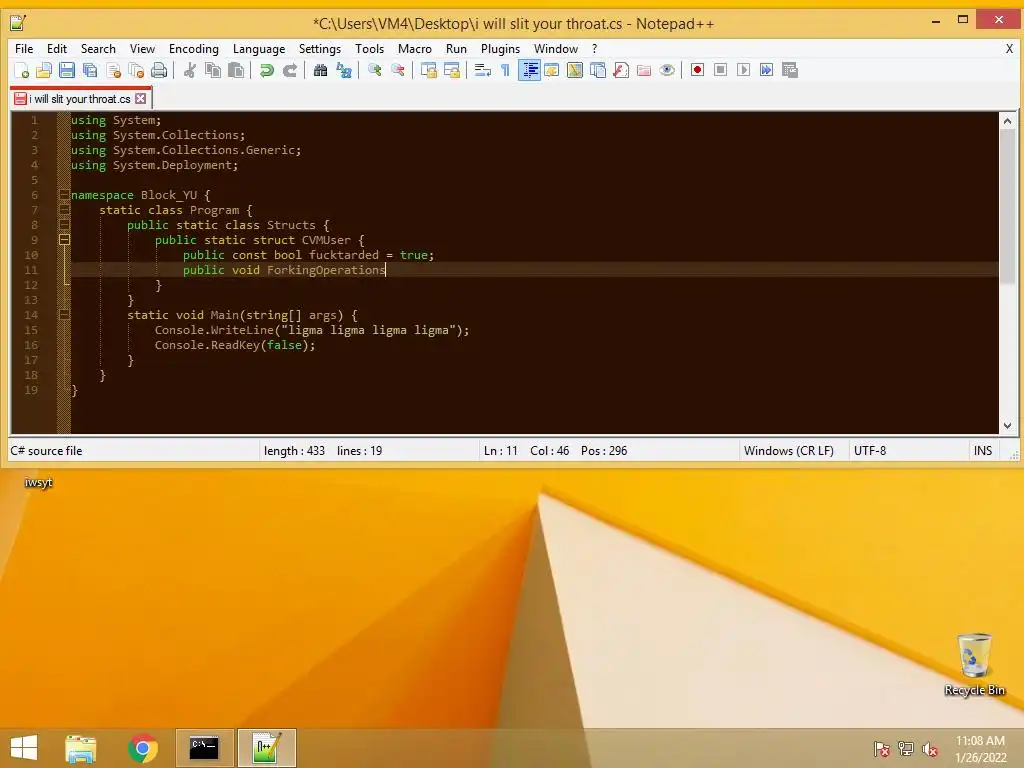This screenshot has width=1024, height=768.
Task: Open the Settings menu
Action: tap(319, 49)
